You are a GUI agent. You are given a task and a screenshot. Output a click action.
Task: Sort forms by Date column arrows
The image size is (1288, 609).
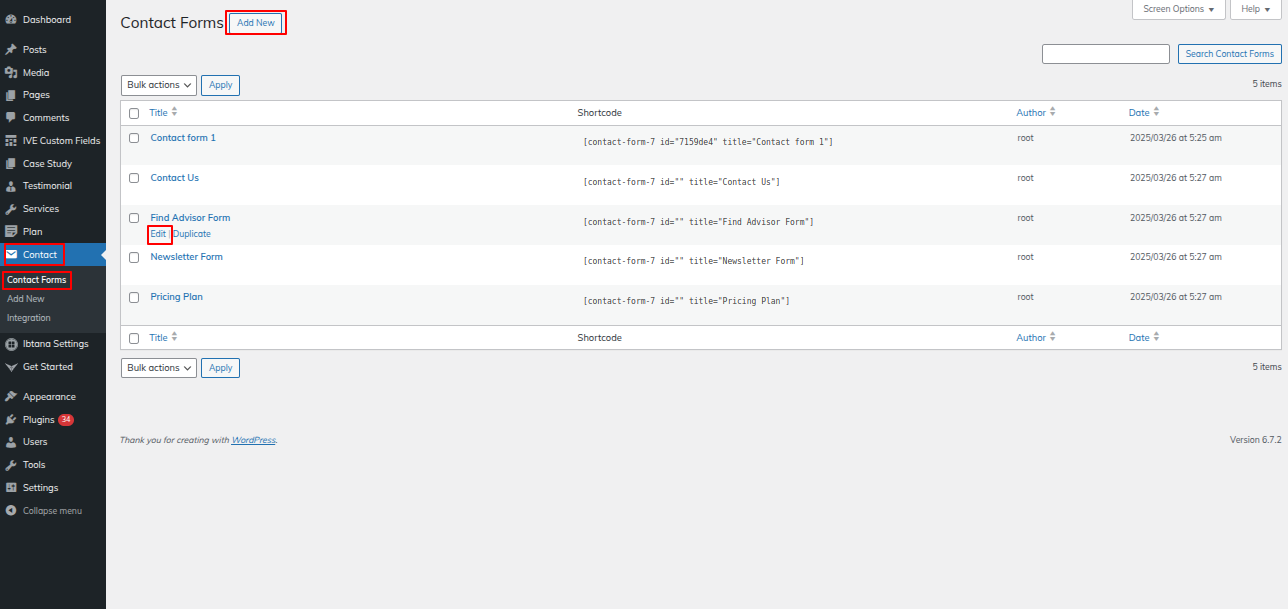1157,113
